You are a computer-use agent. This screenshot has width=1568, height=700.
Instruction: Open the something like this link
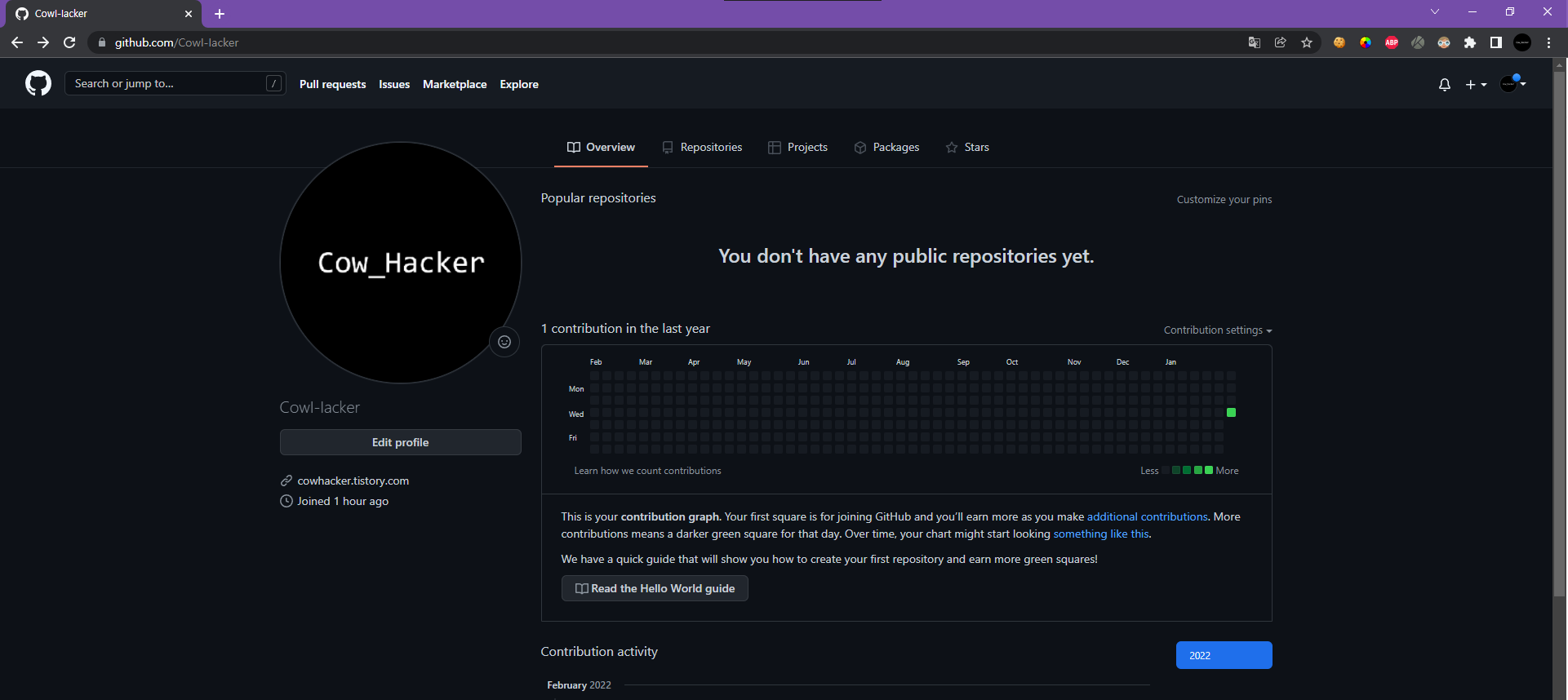(x=1101, y=534)
